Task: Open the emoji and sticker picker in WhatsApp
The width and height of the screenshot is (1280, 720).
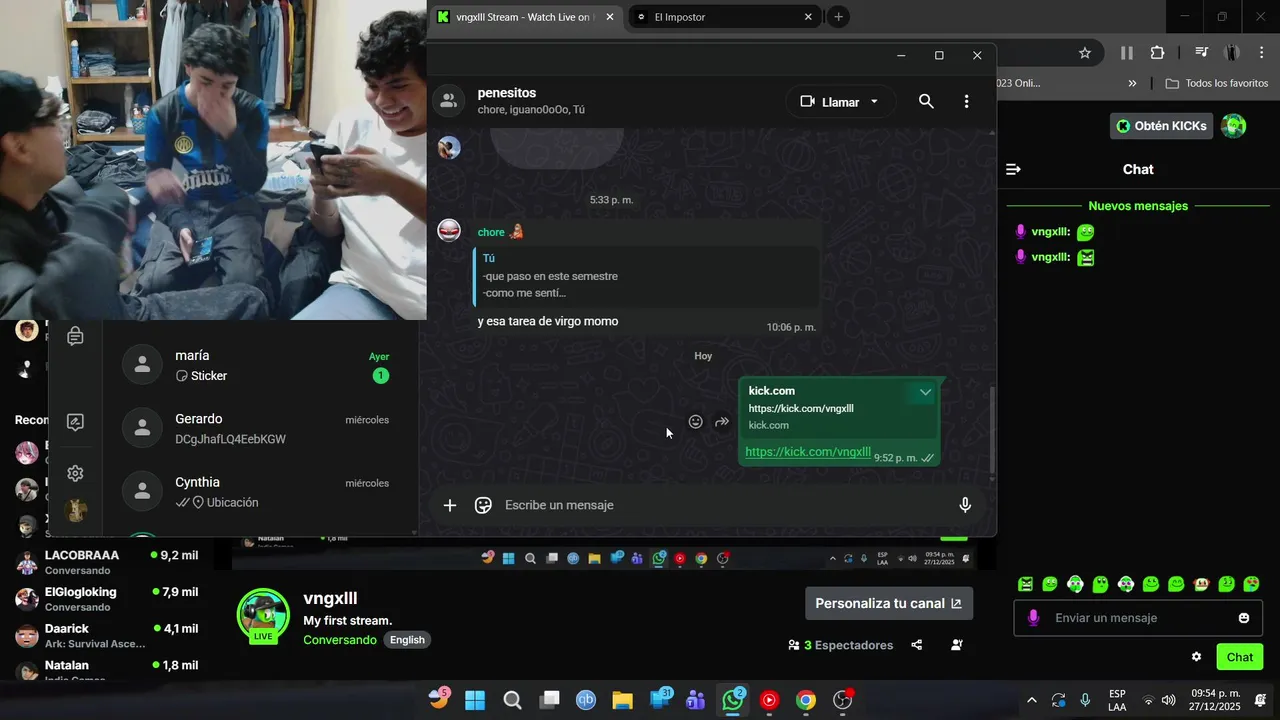Action: [483, 505]
